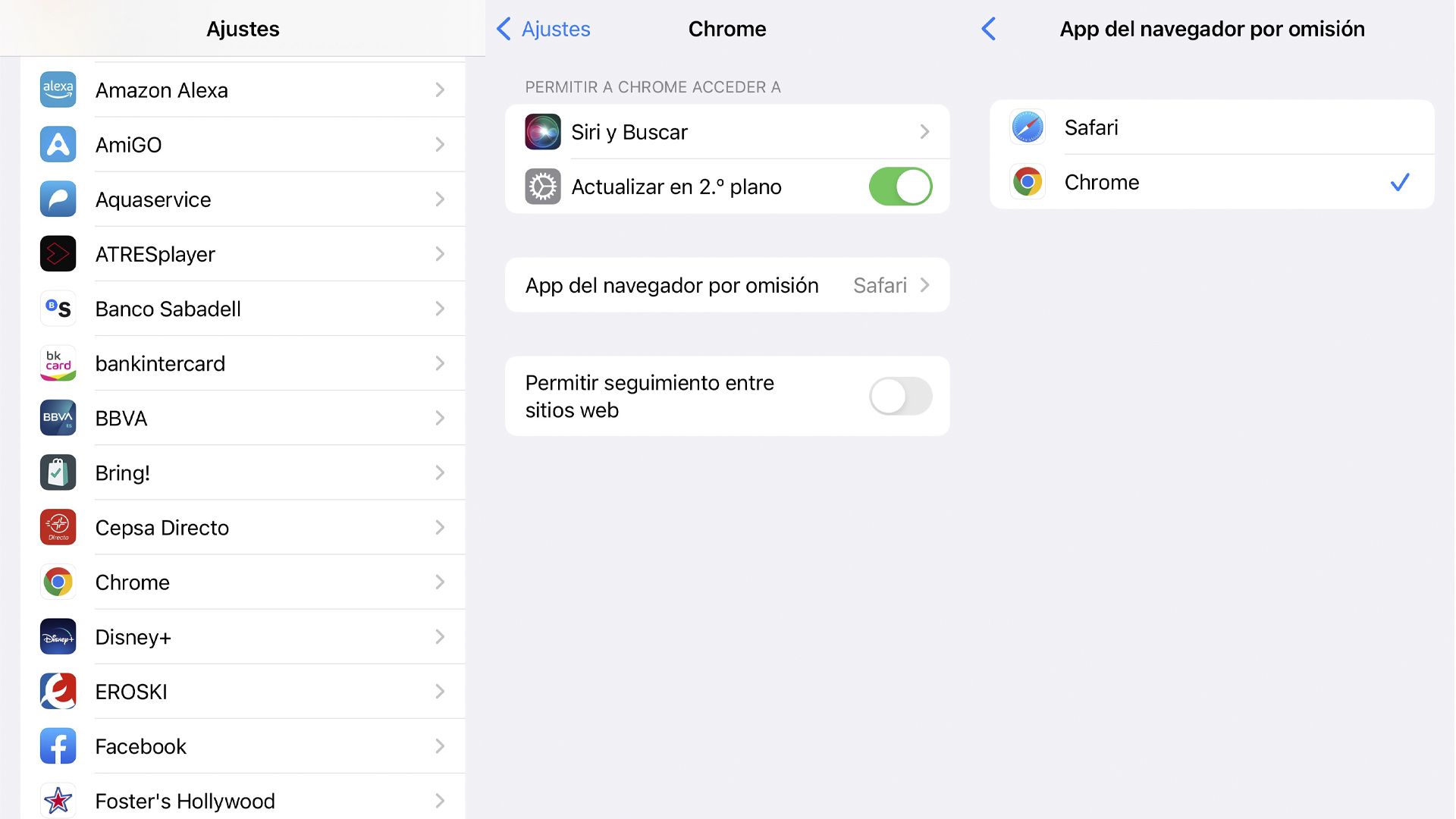The height and width of the screenshot is (819, 1456).
Task: Click the Disney+ app icon
Action: click(x=58, y=636)
